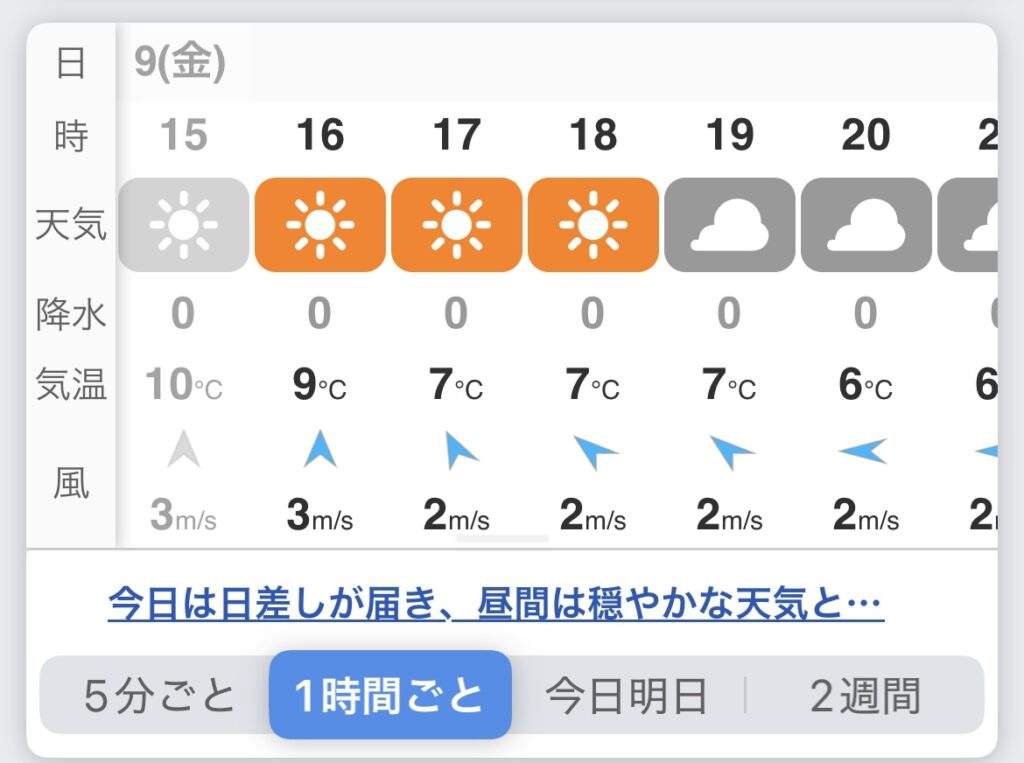Click the sunny weather icon at 16 o'clock
The width and height of the screenshot is (1024, 763).
tap(319, 225)
